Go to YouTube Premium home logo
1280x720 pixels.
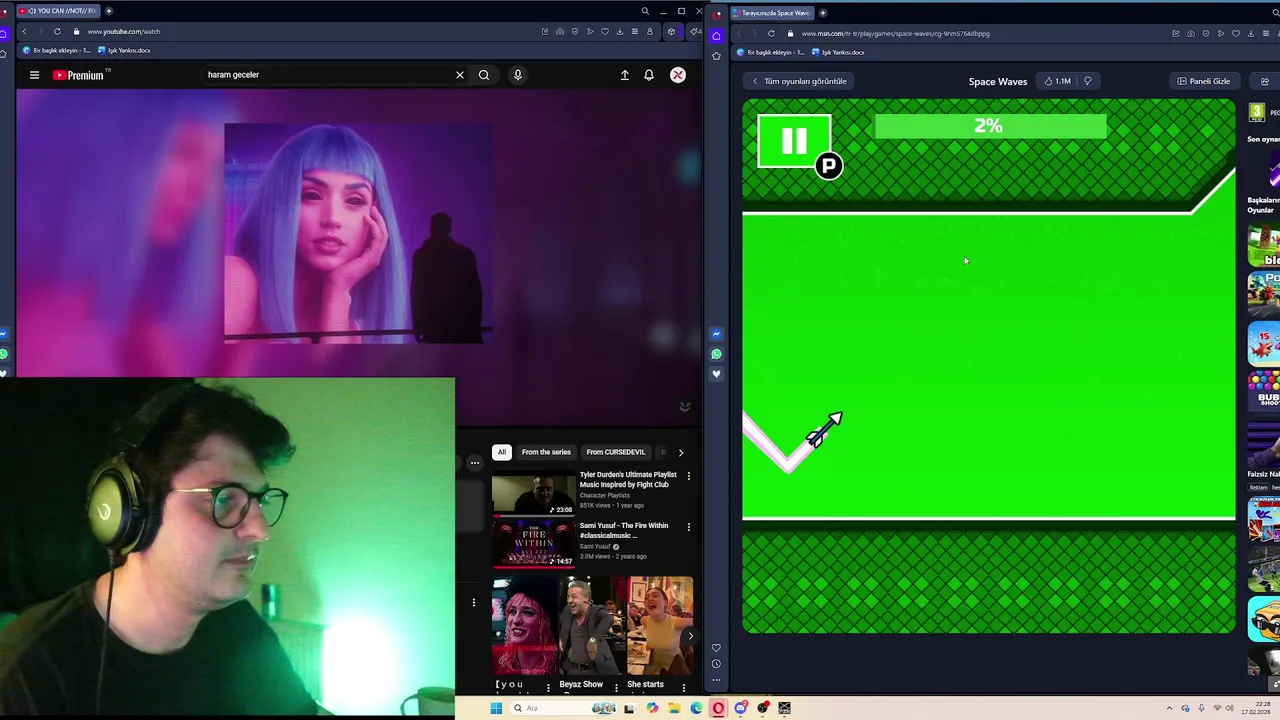point(80,75)
